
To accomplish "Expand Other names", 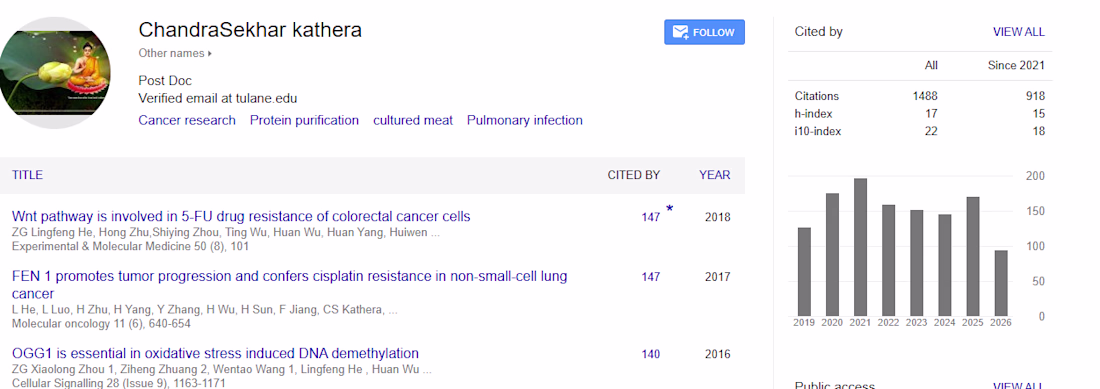I will (175, 53).
